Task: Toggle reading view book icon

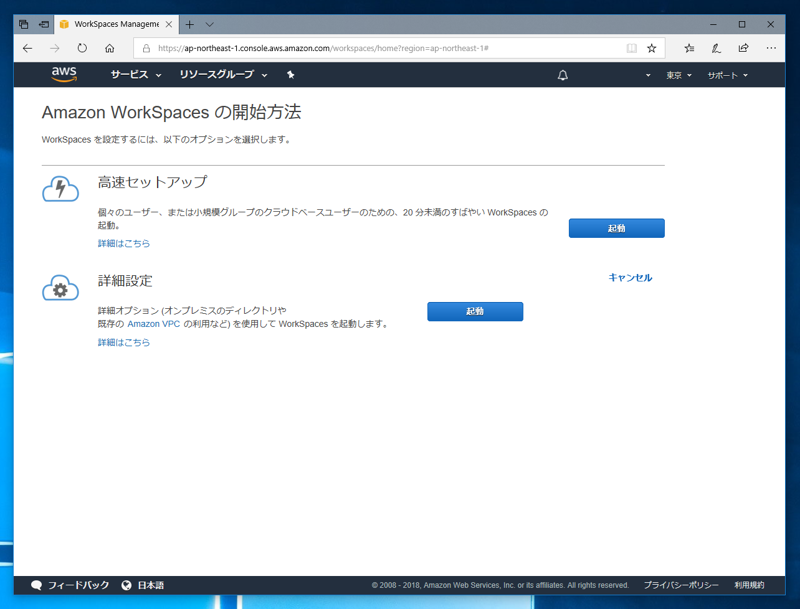Action: (x=632, y=48)
